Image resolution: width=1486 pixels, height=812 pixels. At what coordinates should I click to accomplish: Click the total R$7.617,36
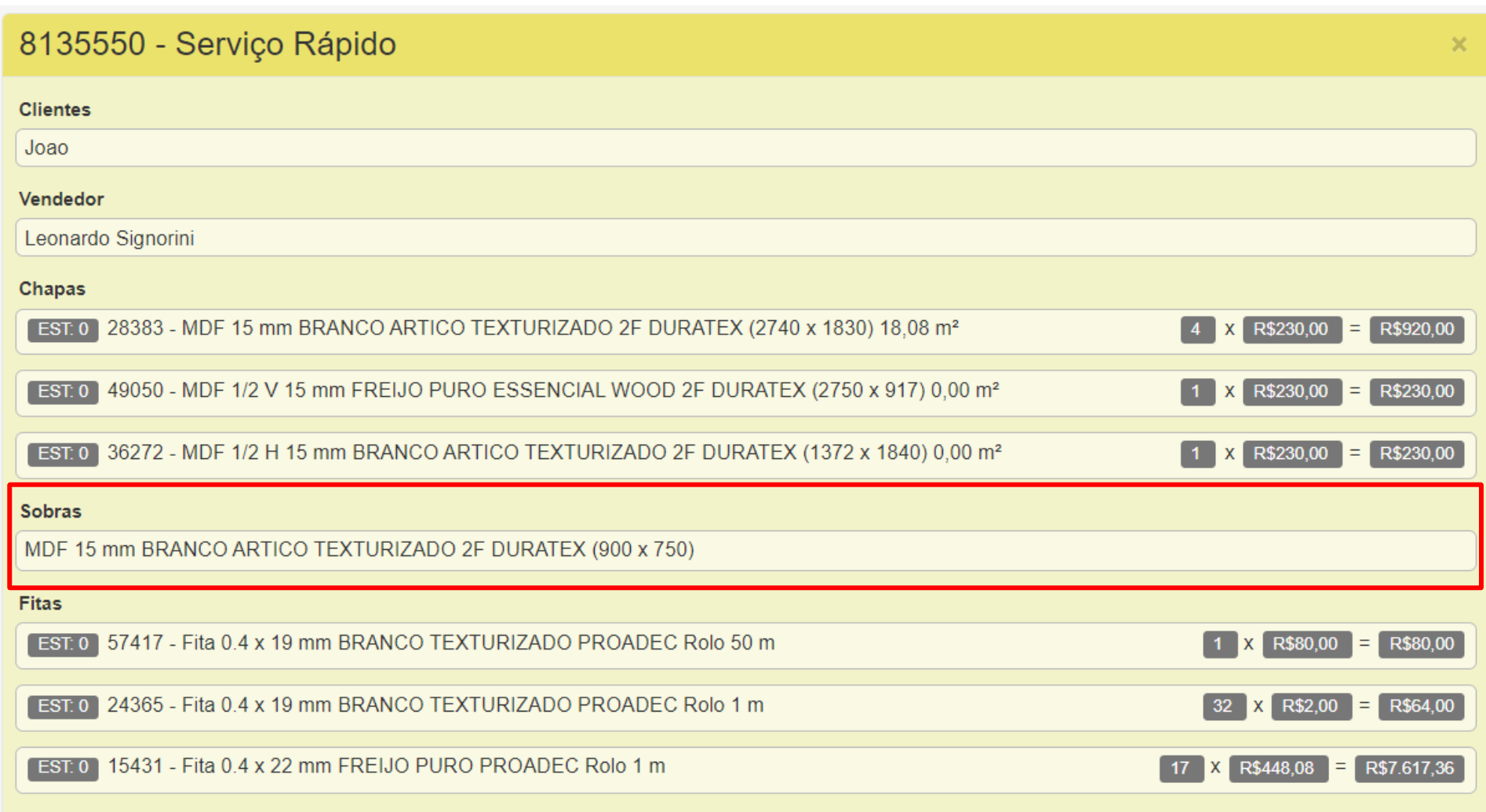tap(1410, 768)
